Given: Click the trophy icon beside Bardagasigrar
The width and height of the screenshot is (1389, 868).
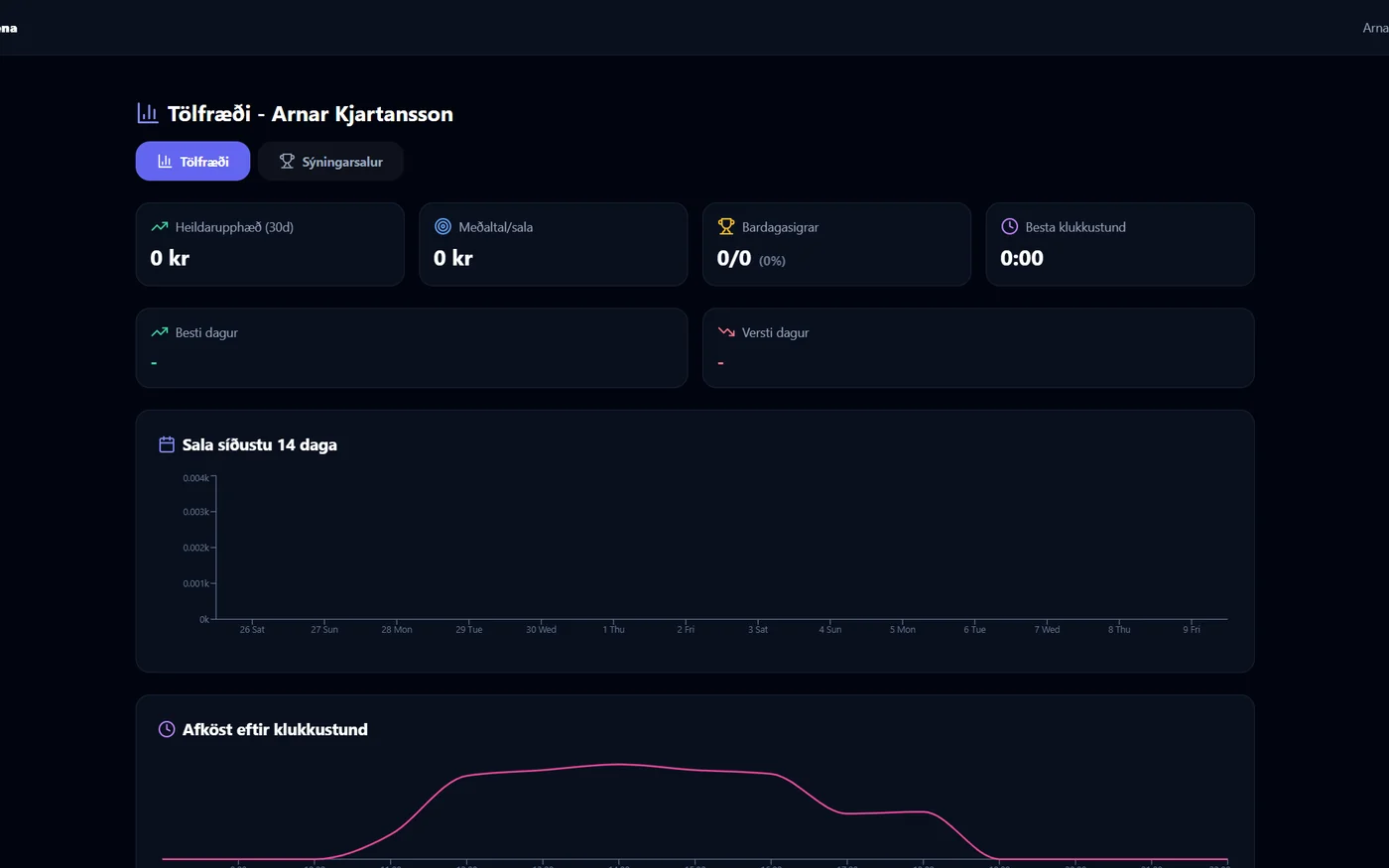Looking at the screenshot, I should coord(726,227).
